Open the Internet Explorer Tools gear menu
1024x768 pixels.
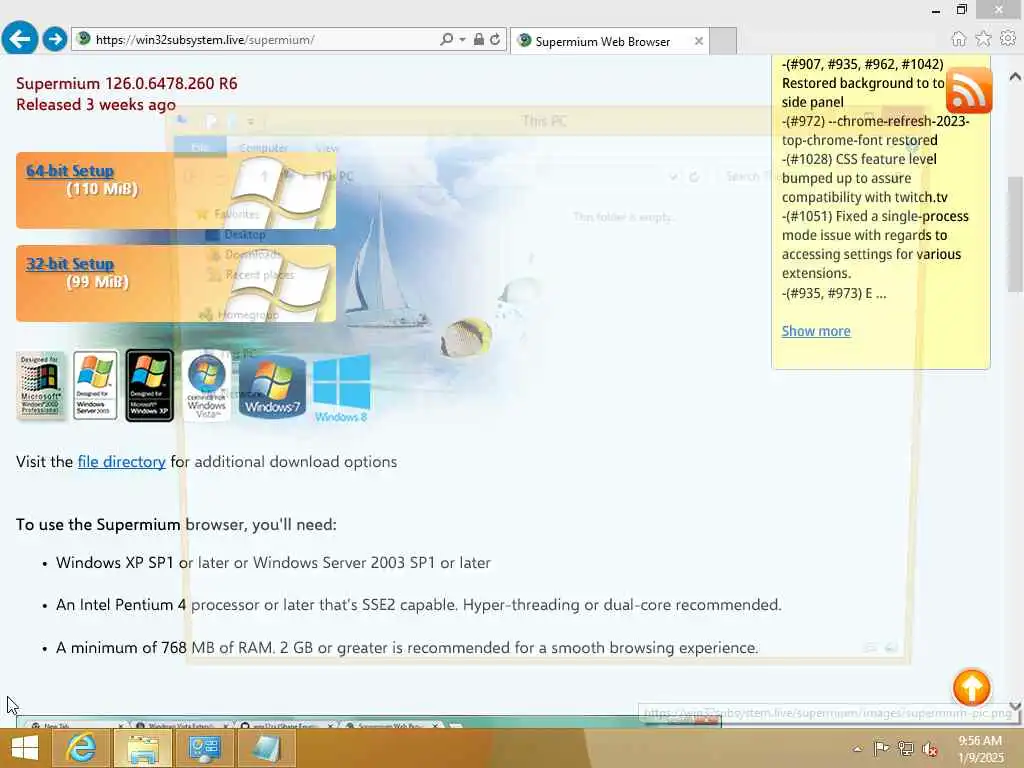pyautogui.click(x=1008, y=39)
